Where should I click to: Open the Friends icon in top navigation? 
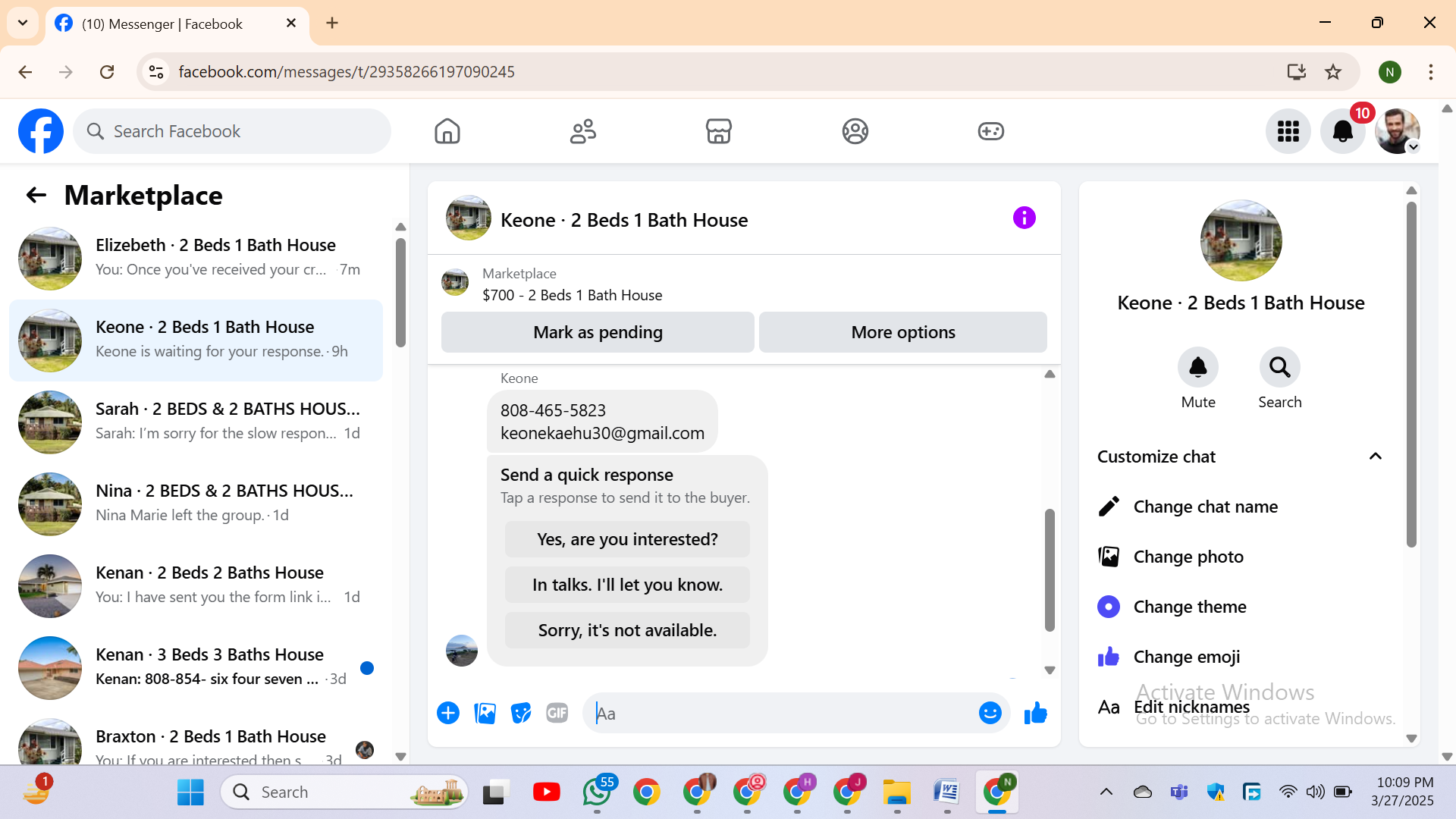point(583,131)
